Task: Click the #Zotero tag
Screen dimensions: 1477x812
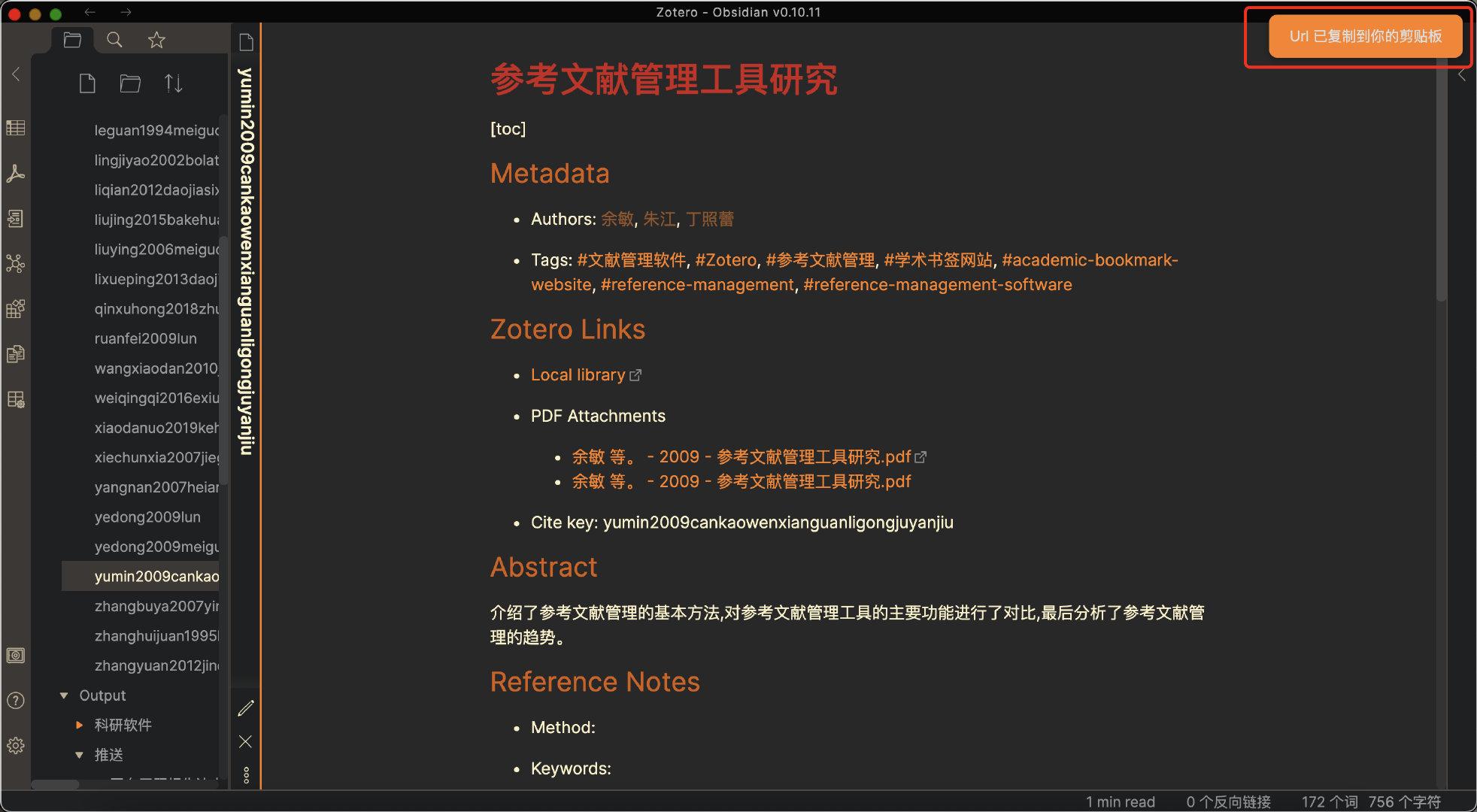Action: 726,260
